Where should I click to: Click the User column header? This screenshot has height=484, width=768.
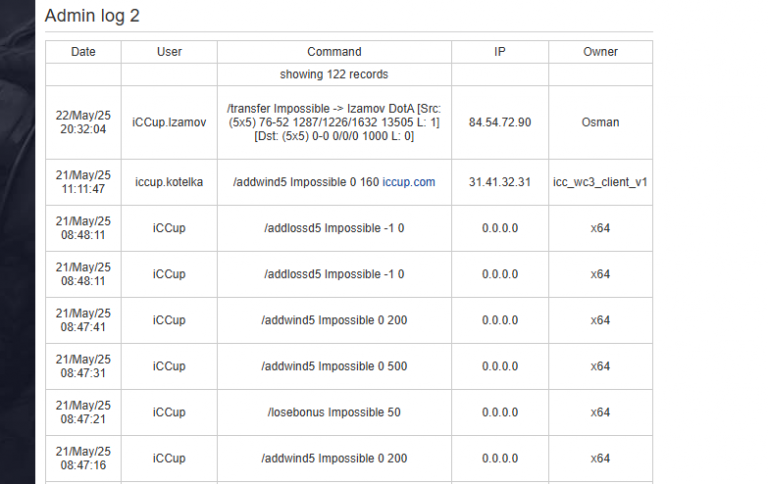point(169,52)
